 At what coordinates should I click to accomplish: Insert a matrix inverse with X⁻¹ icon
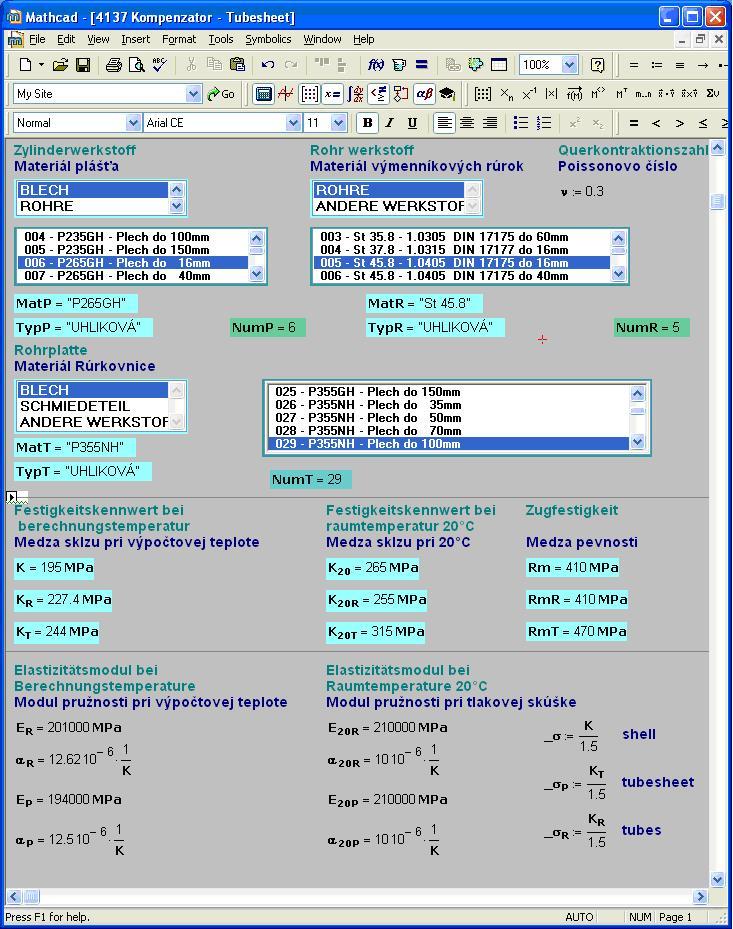click(x=529, y=94)
